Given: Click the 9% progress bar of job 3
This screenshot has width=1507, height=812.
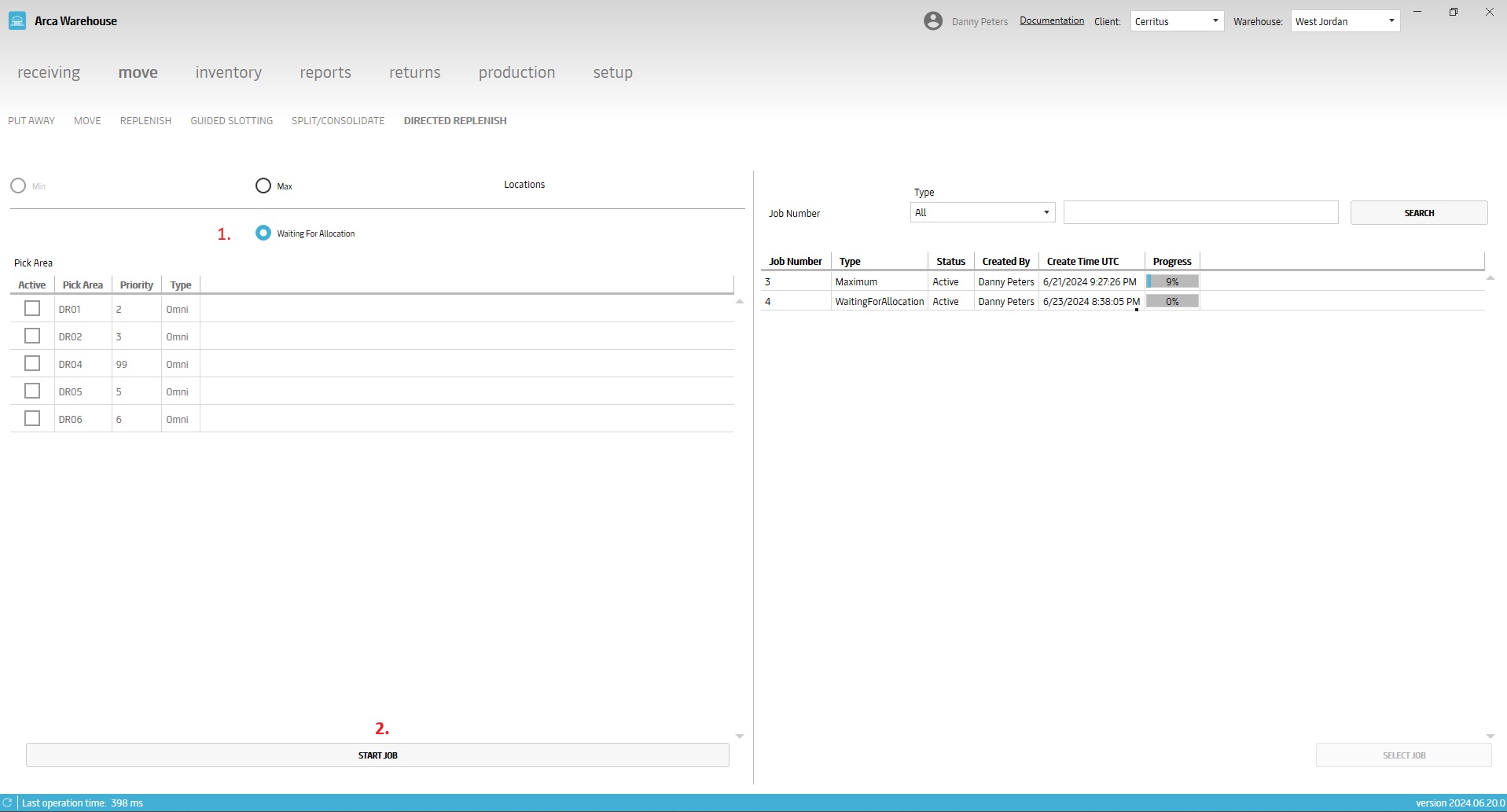Looking at the screenshot, I should pos(1172,281).
